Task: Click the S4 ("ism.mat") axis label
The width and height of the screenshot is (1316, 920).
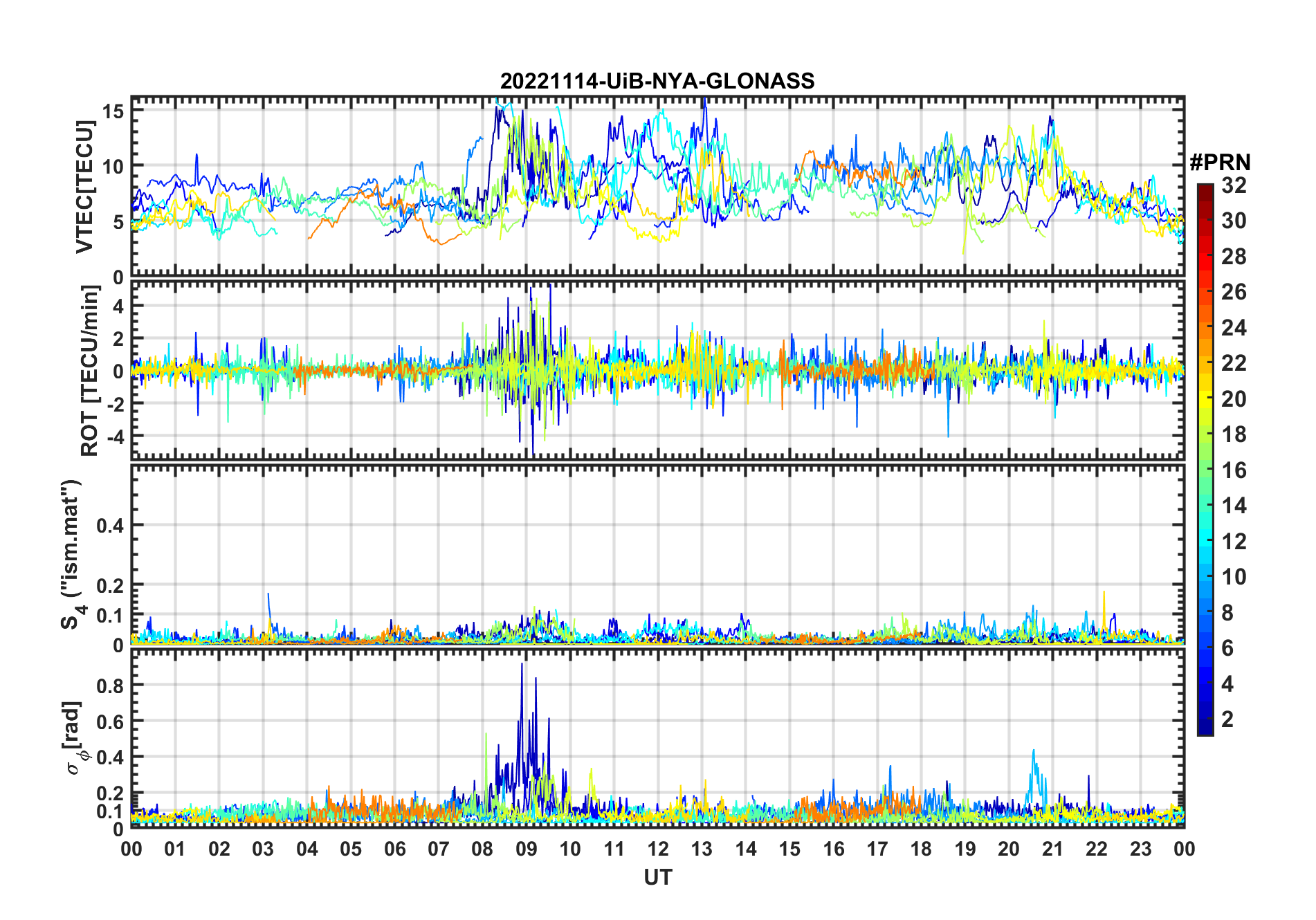Action: (x=72, y=555)
